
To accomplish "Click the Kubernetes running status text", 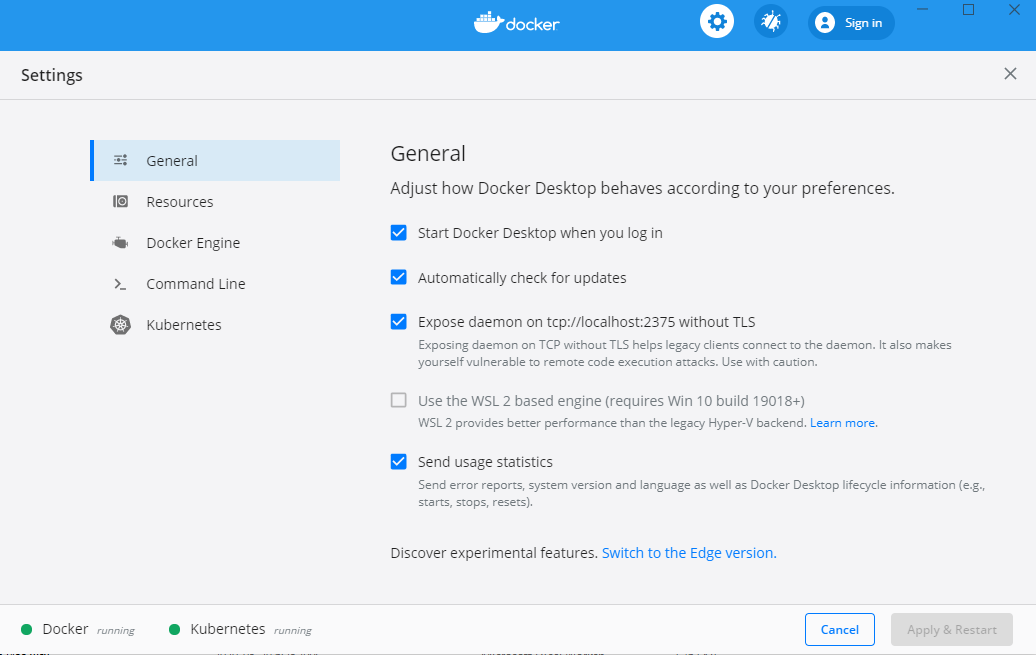I will click(293, 631).
